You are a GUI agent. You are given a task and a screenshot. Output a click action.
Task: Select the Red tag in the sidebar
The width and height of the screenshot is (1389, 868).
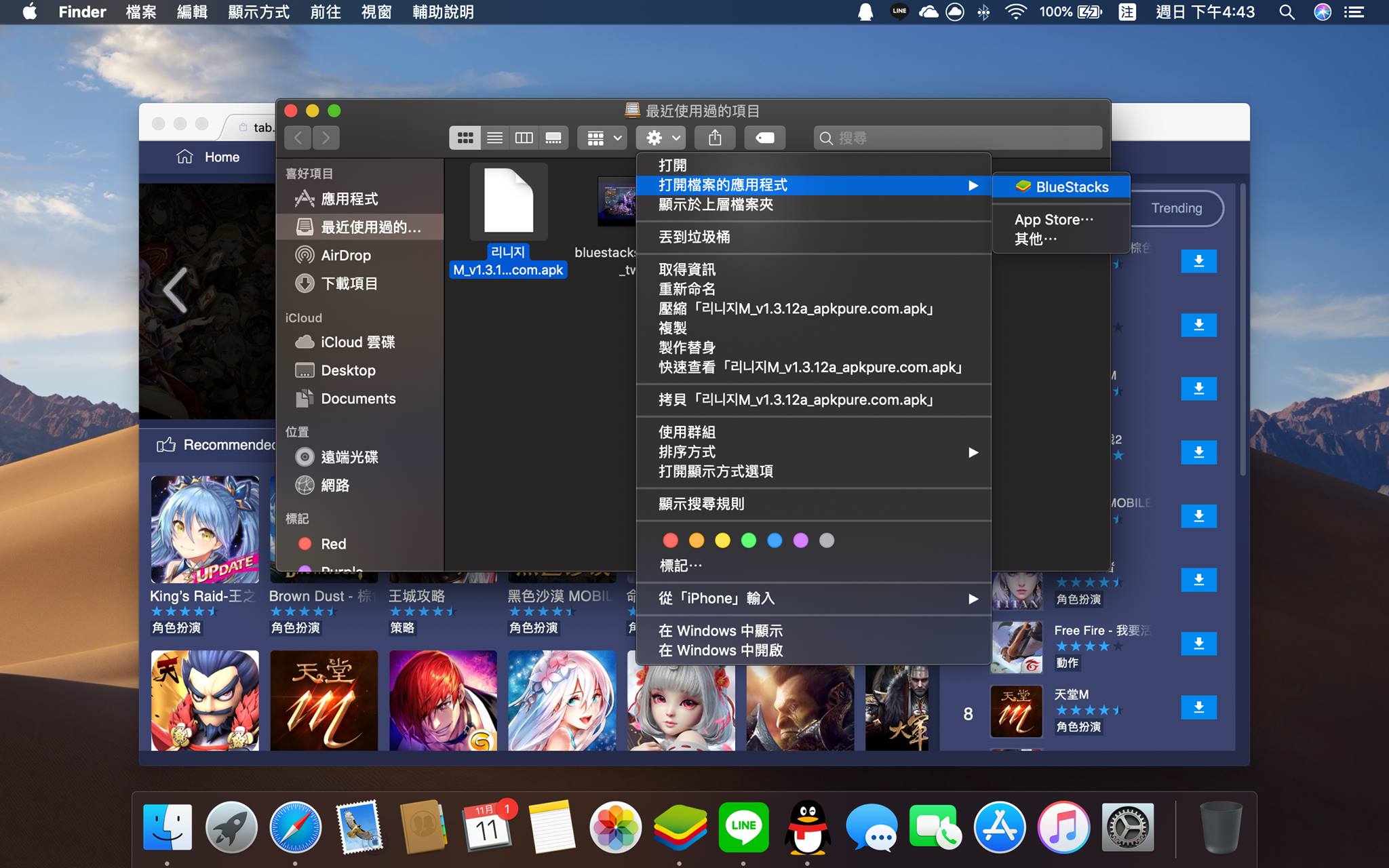(x=360, y=544)
